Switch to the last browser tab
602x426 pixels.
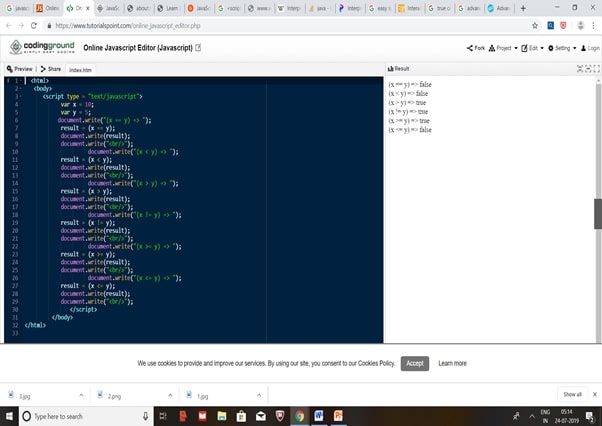tap(499, 8)
